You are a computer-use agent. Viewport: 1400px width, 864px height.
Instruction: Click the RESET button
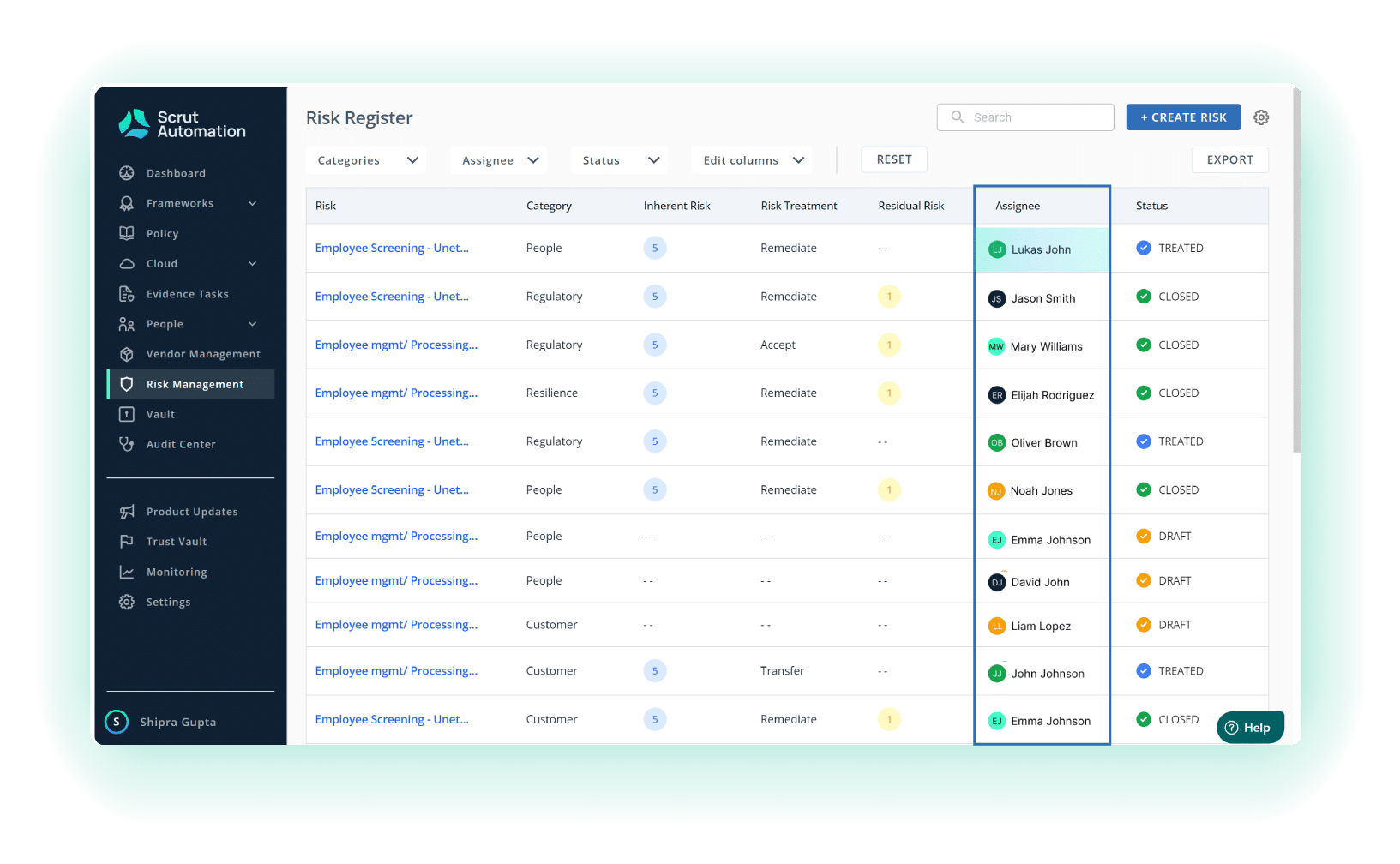pyautogui.click(x=894, y=159)
